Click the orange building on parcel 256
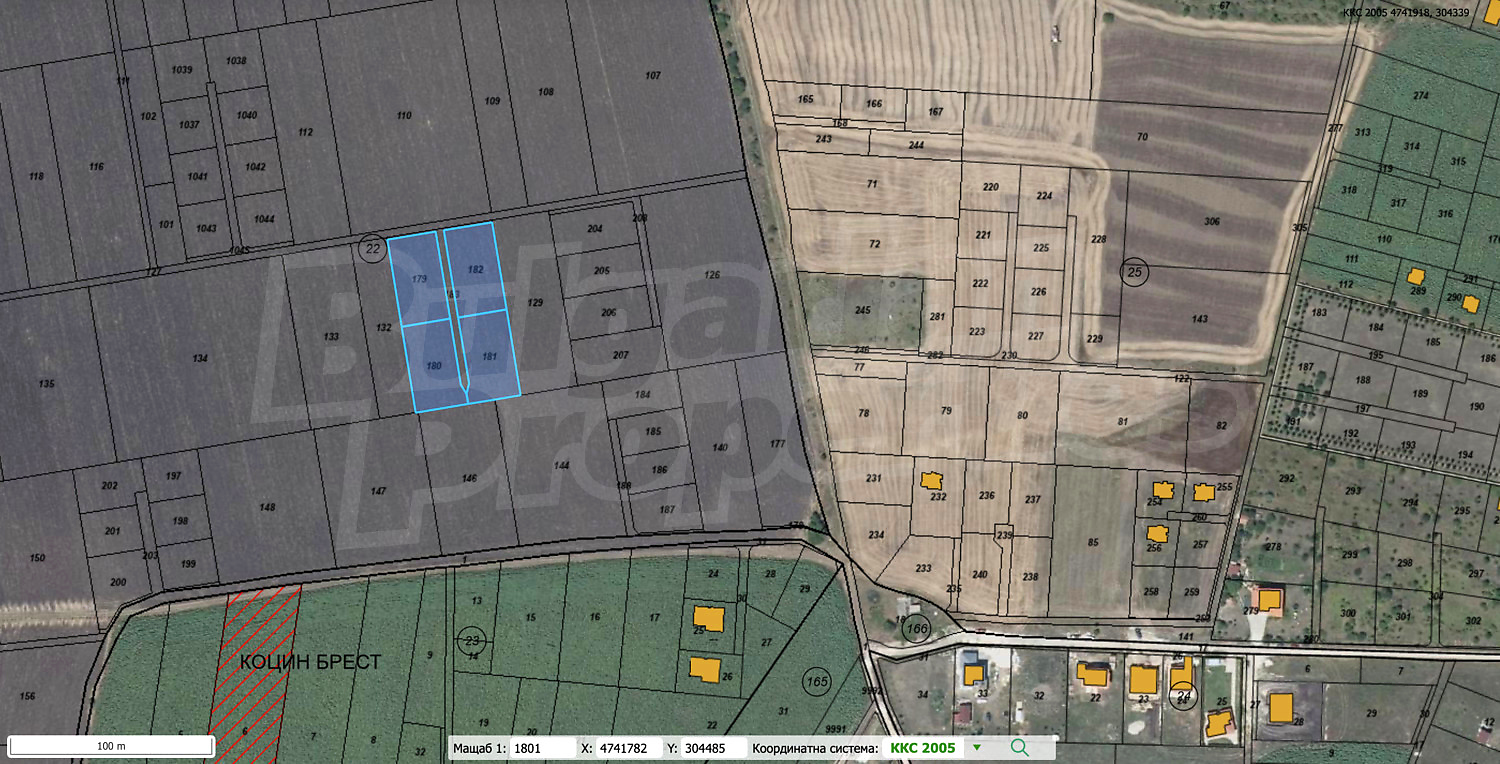 1157,534
